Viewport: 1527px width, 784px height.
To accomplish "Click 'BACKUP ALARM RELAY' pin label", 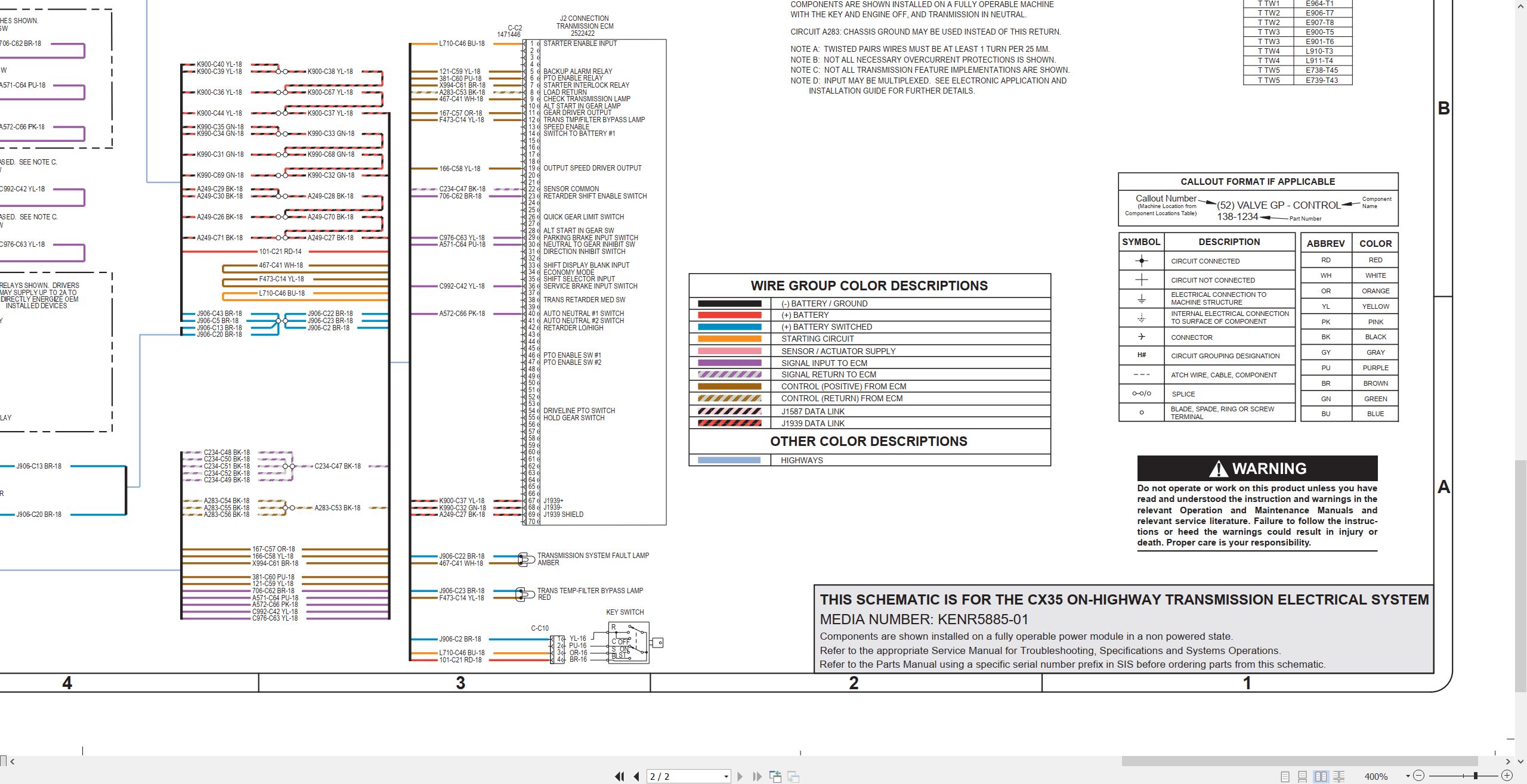I will [x=577, y=71].
